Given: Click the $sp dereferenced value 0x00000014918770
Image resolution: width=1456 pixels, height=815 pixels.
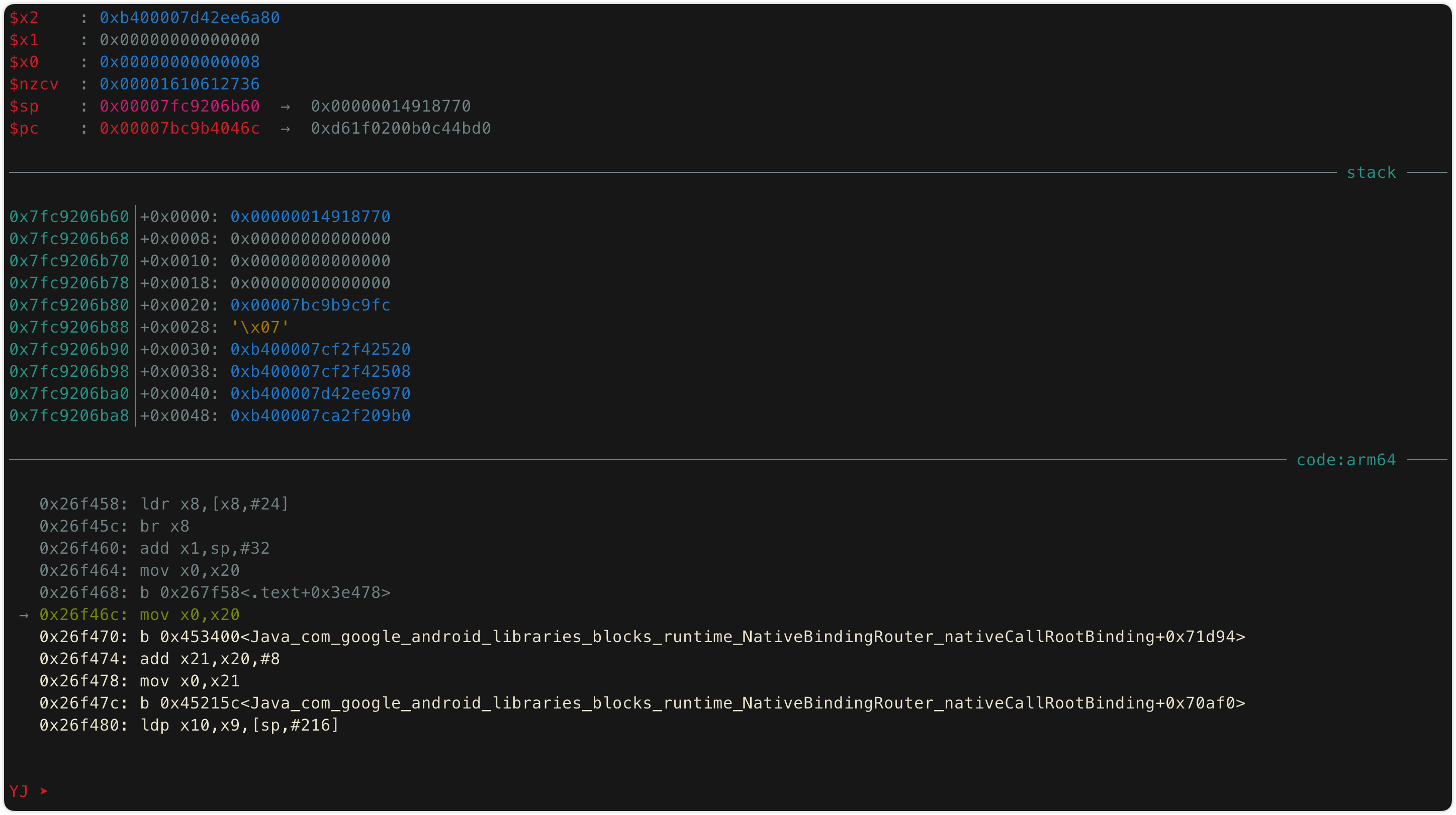Looking at the screenshot, I should (x=391, y=106).
